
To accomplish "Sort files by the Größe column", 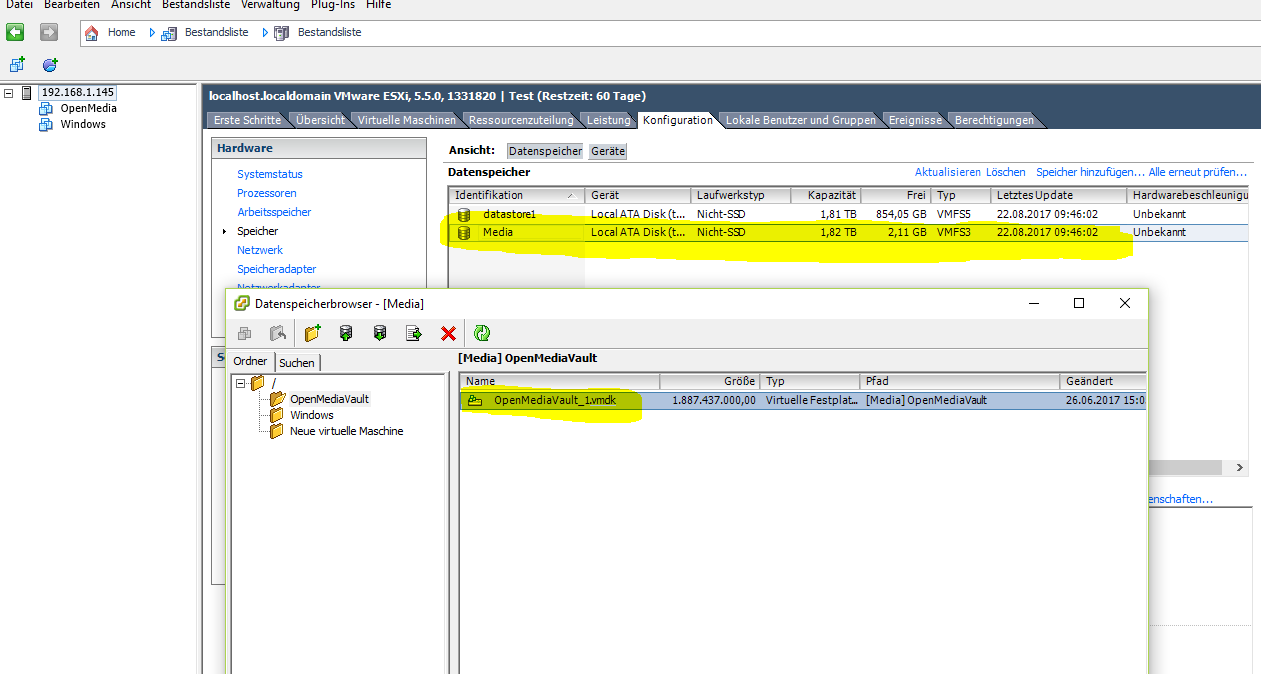I will [710, 381].
